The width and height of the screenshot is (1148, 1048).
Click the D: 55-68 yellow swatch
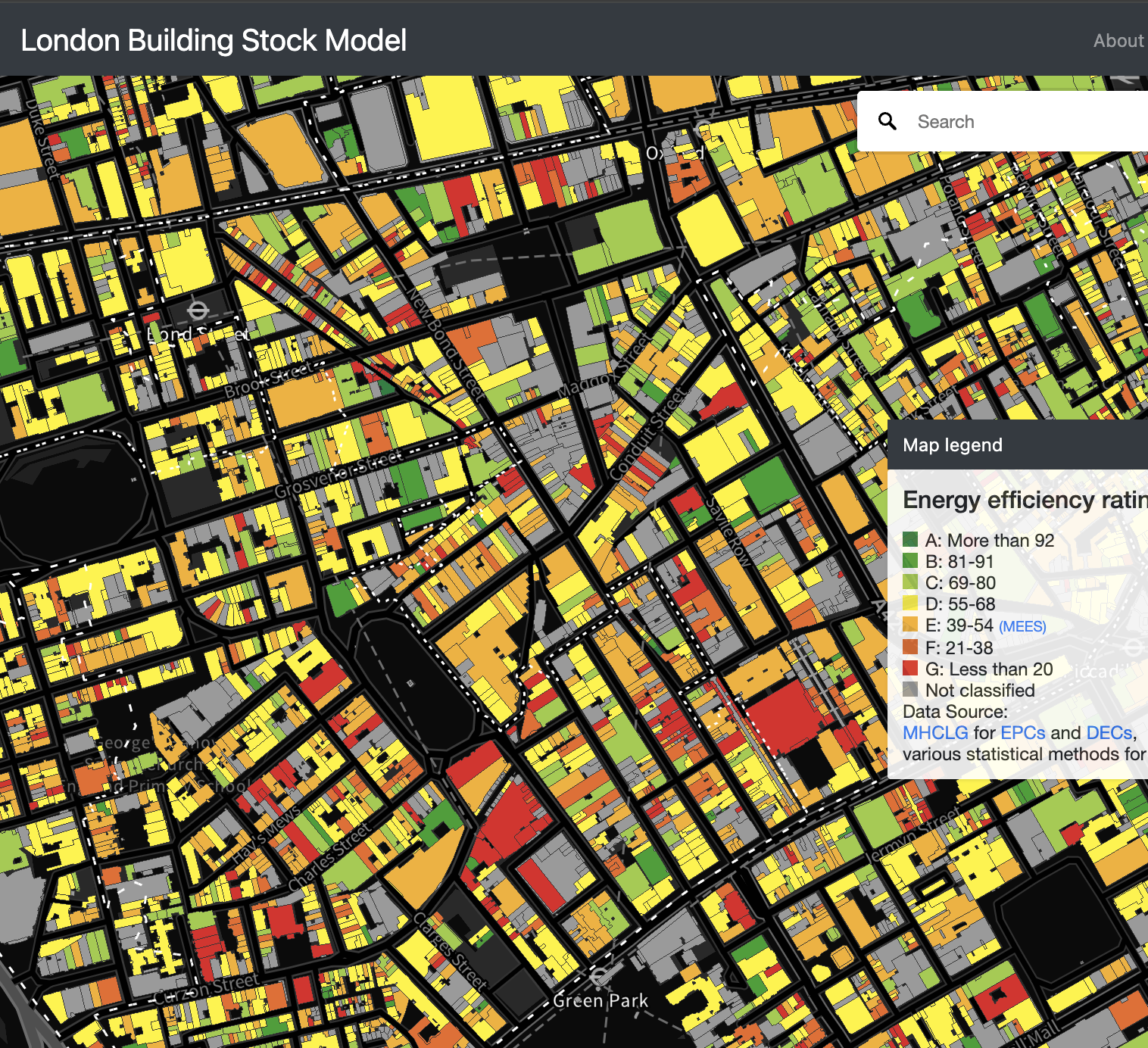[910, 604]
